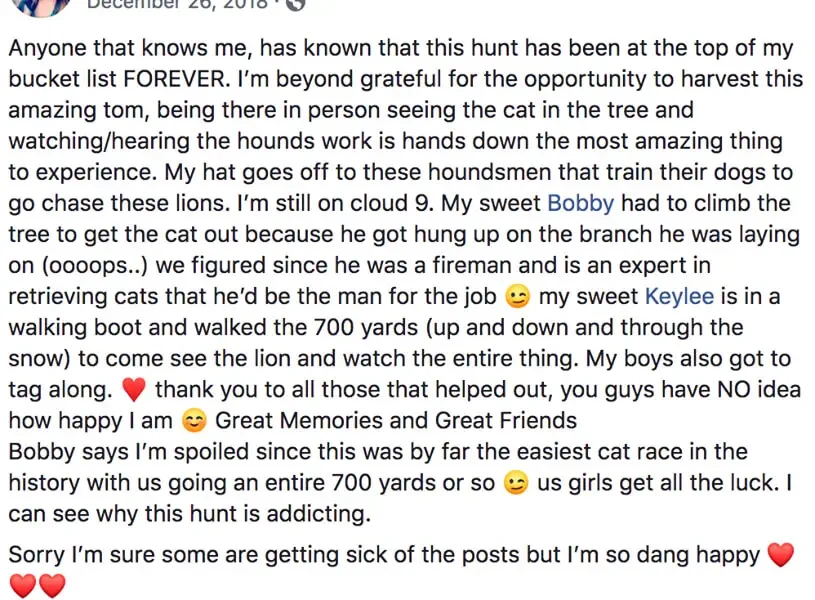The width and height of the screenshot is (815, 600).
Task: Open the tagged Keylee profile link
Action: pyautogui.click(x=679, y=296)
